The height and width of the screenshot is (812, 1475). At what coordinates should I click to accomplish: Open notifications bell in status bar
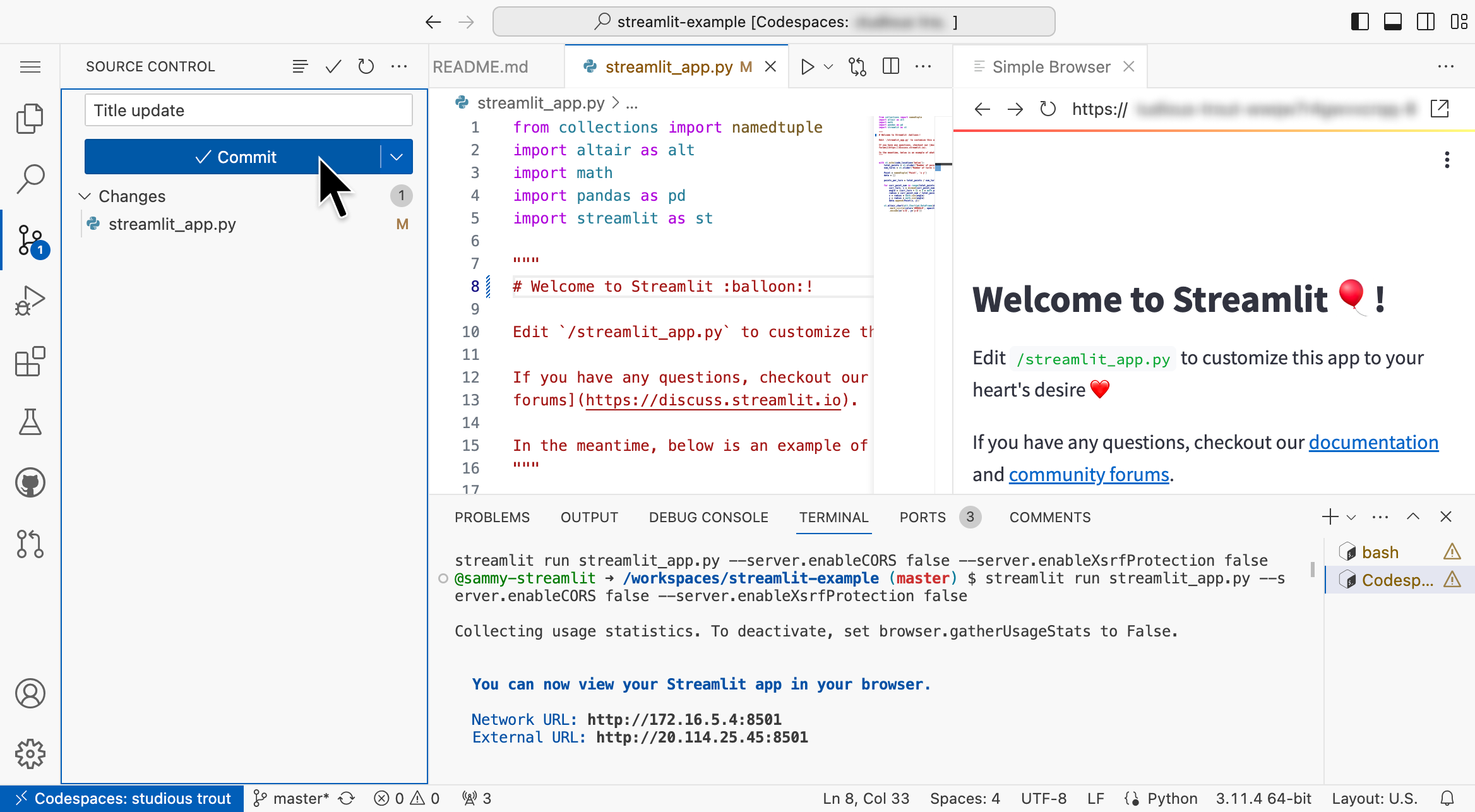pos(1448,799)
